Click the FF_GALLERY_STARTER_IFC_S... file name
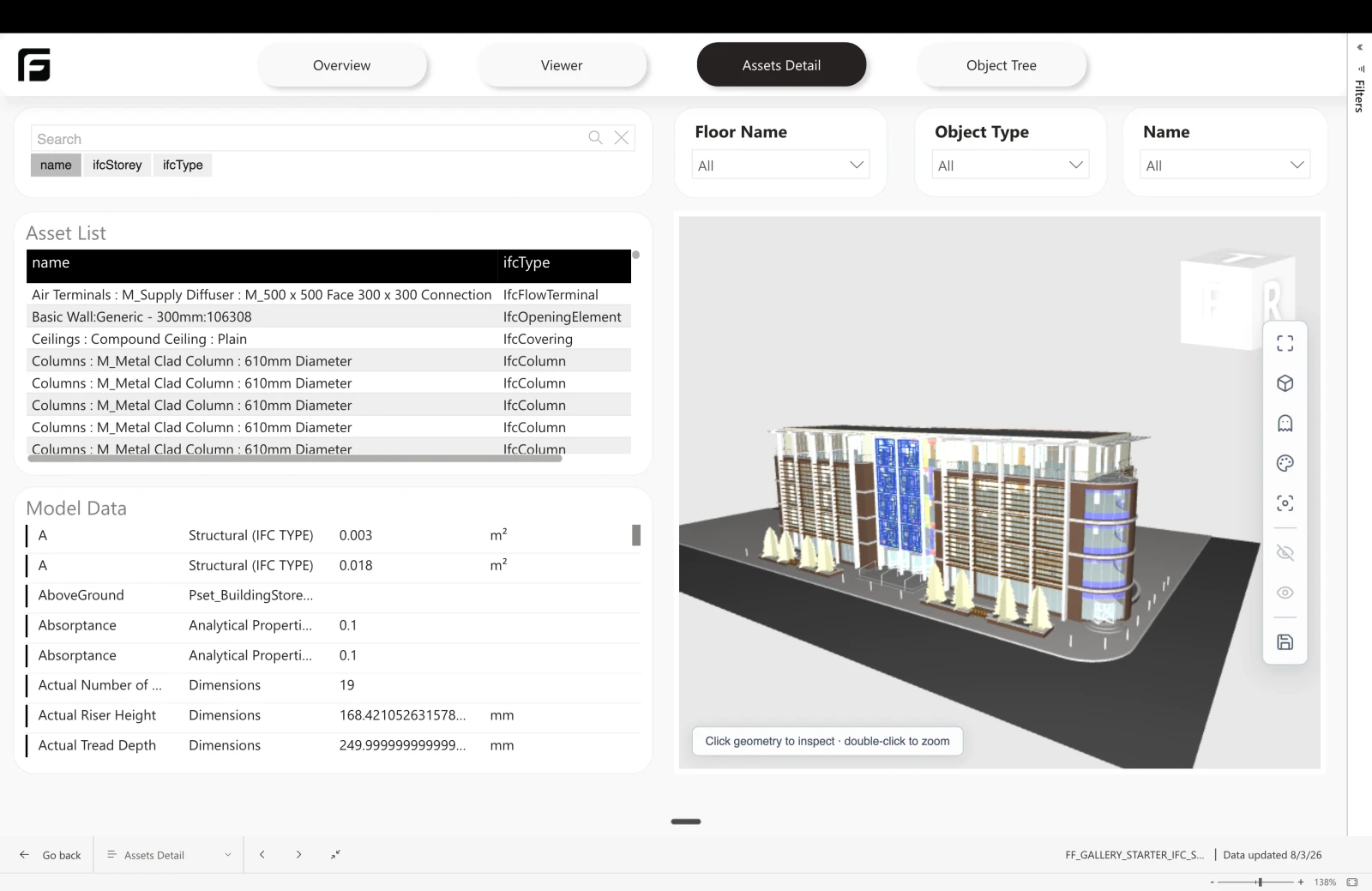Image resolution: width=1372 pixels, height=891 pixels. (1134, 855)
